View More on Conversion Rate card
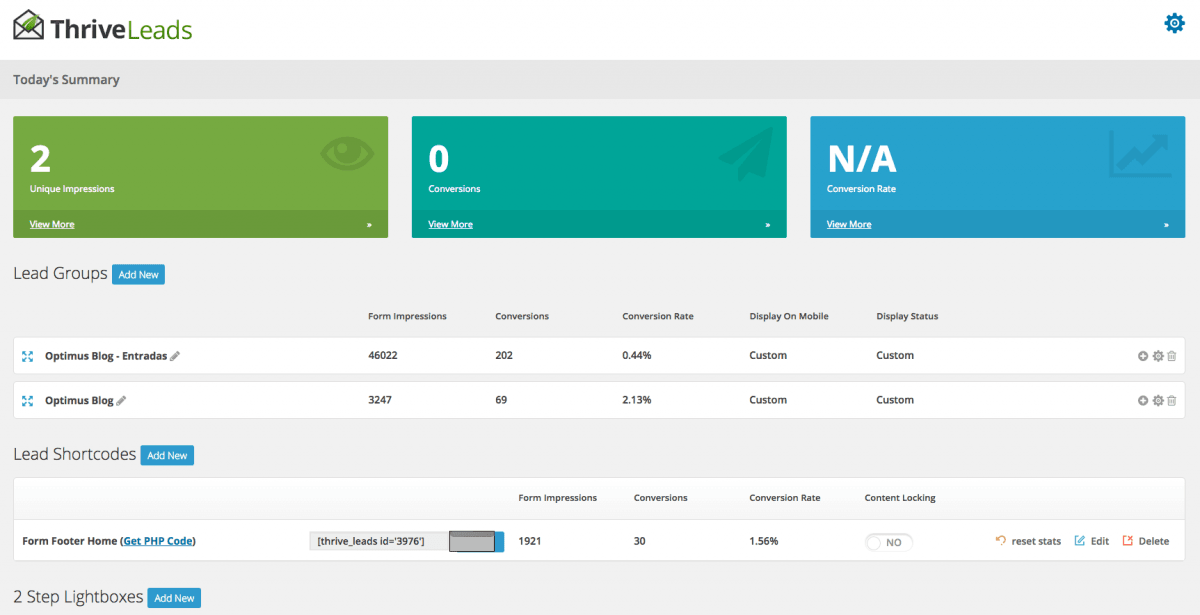 click(x=849, y=224)
